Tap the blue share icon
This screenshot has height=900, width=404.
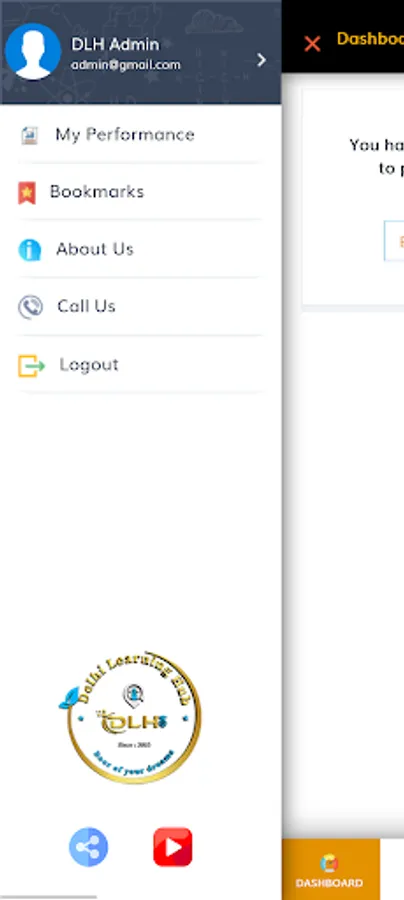click(88, 847)
